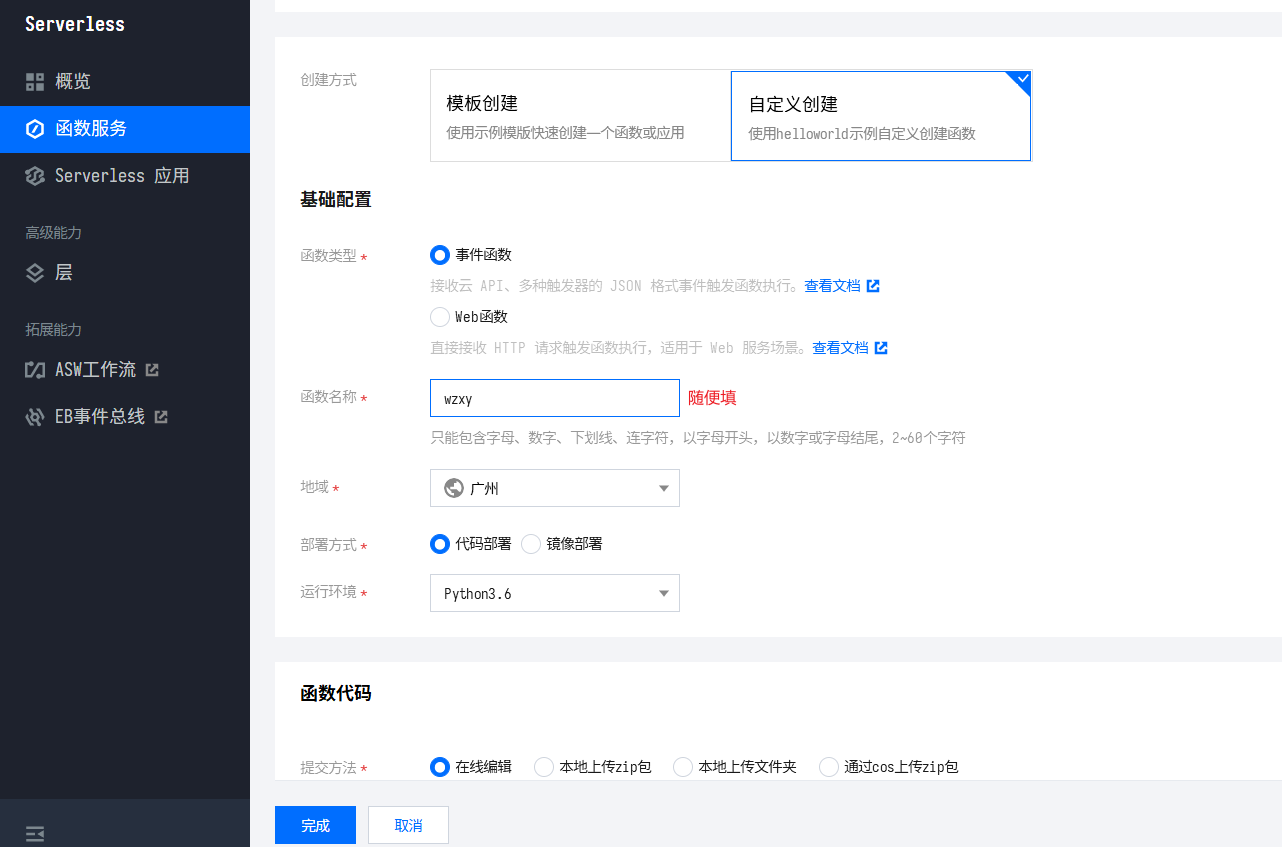Click the 完成 submit button
Viewport: 1282px width, 847px height.
(x=315, y=825)
